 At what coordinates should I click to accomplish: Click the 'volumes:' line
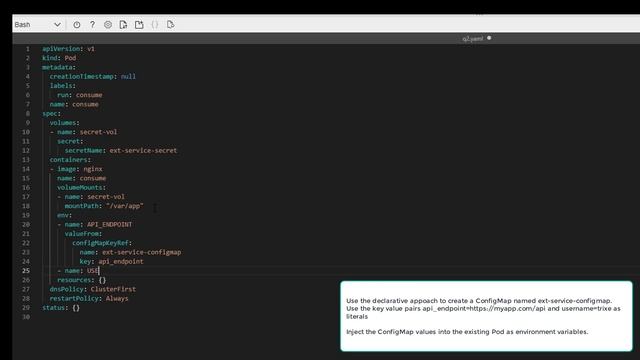coord(64,123)
